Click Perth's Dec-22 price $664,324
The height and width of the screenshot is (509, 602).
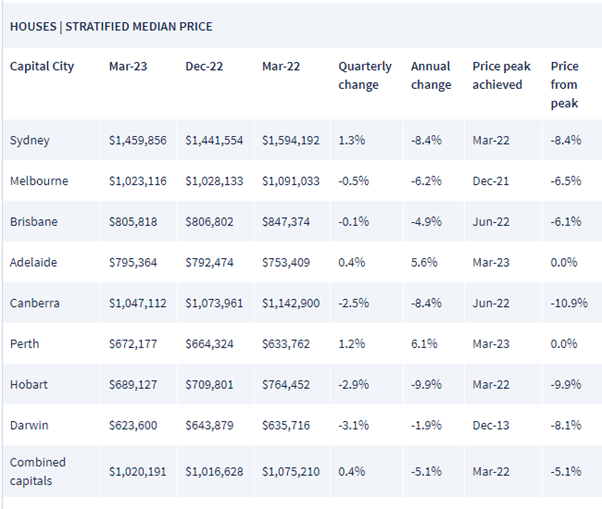[209, 343]
